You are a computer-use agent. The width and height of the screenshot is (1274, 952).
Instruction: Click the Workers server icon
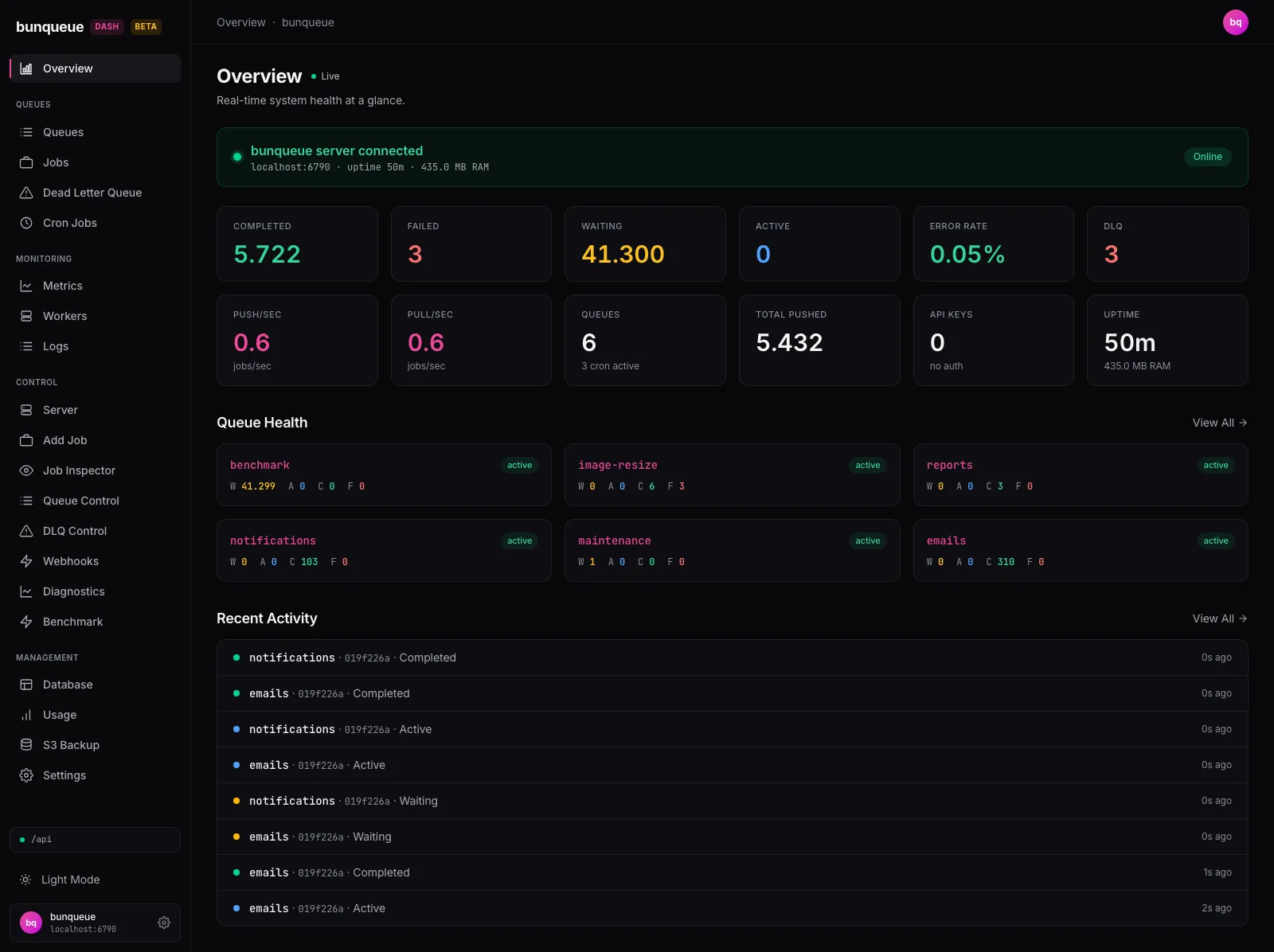click(x=26, y=316)
